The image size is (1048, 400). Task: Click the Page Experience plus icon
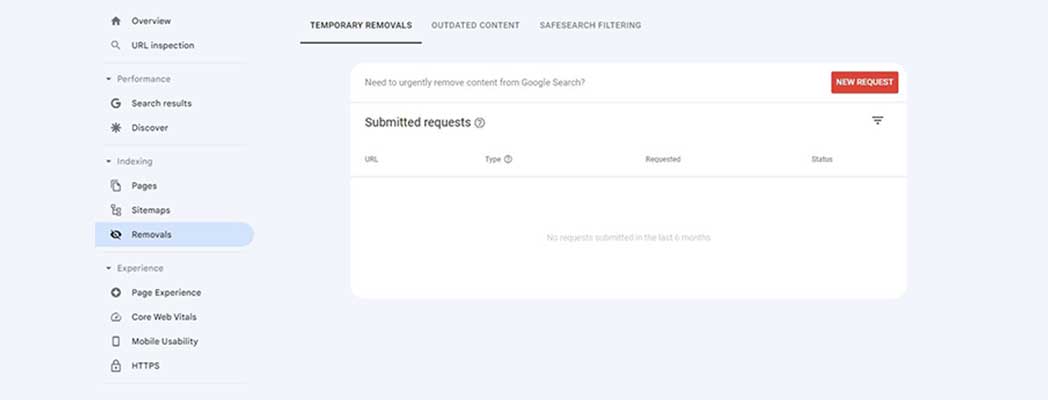[x=116, y=293]
